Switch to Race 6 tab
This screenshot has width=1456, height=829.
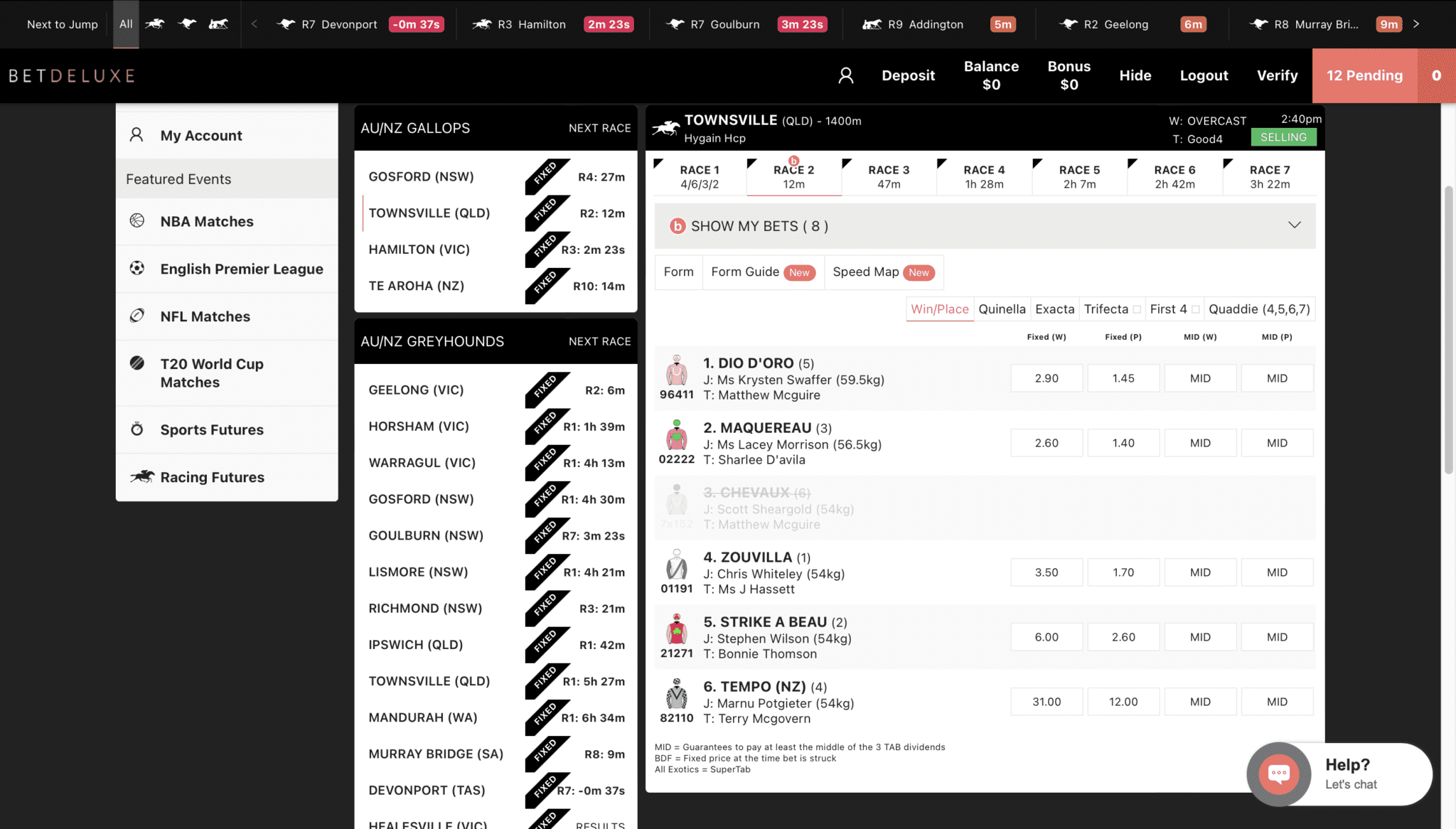click(1174, 176)
